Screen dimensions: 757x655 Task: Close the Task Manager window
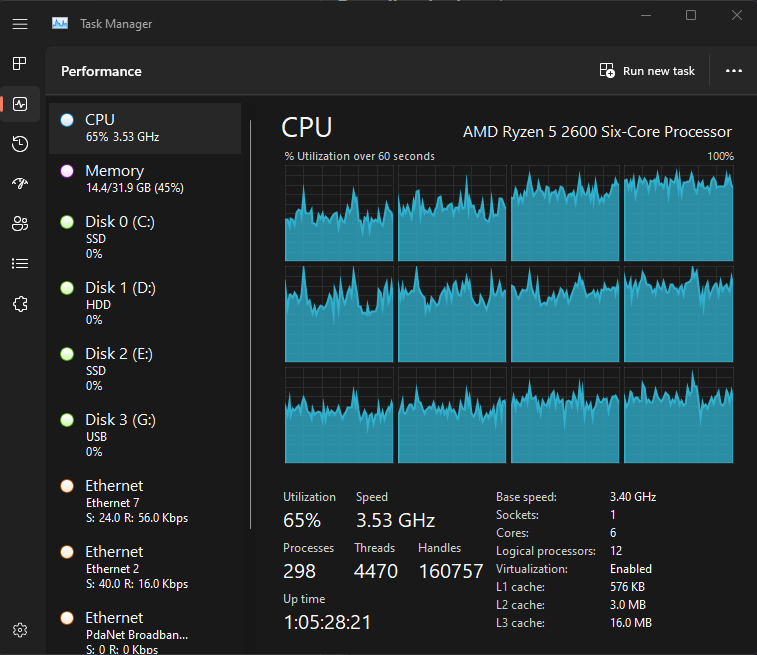coord(736,15)
